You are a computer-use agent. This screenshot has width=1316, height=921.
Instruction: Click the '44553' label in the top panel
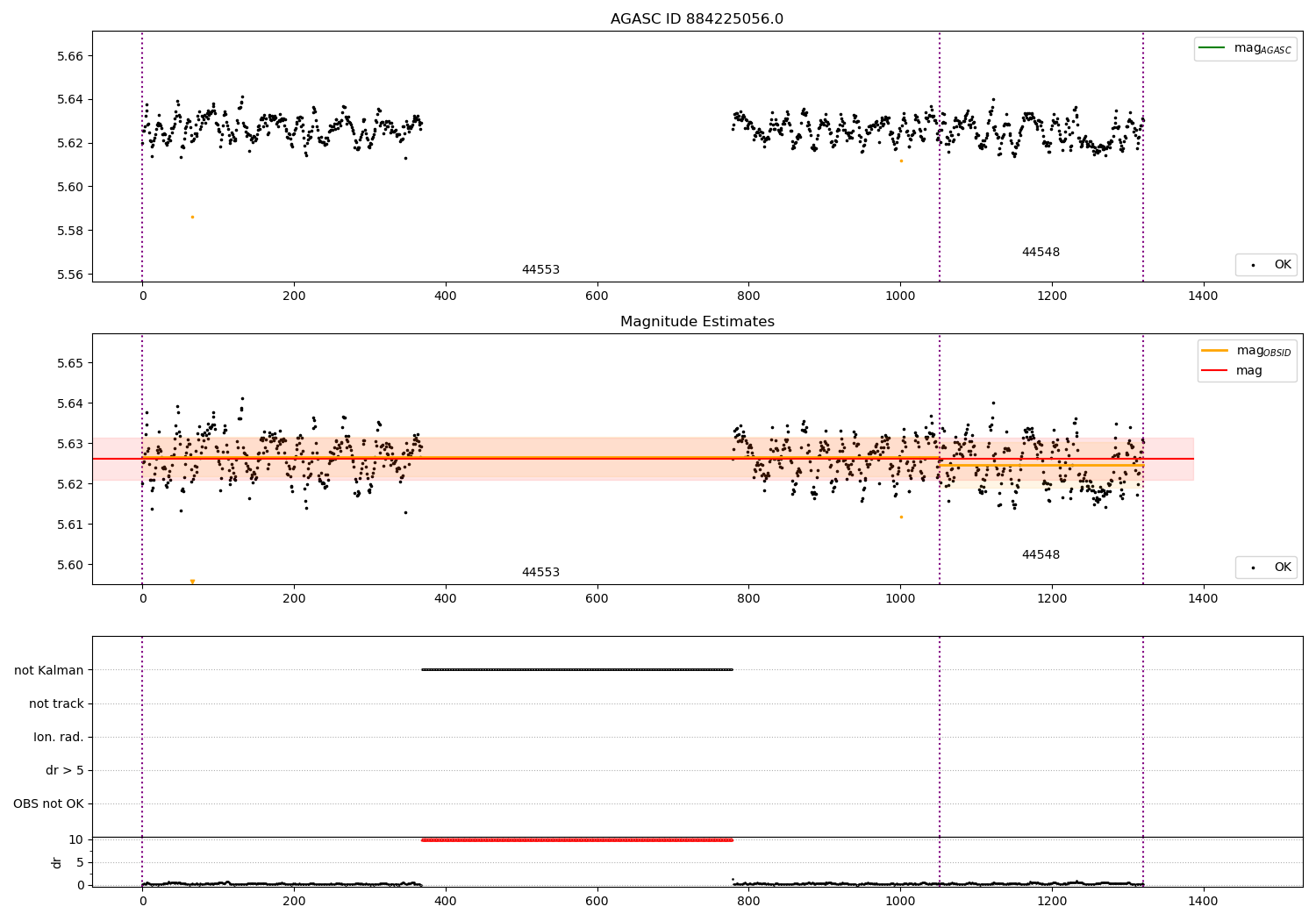click(x=540, y=270)
